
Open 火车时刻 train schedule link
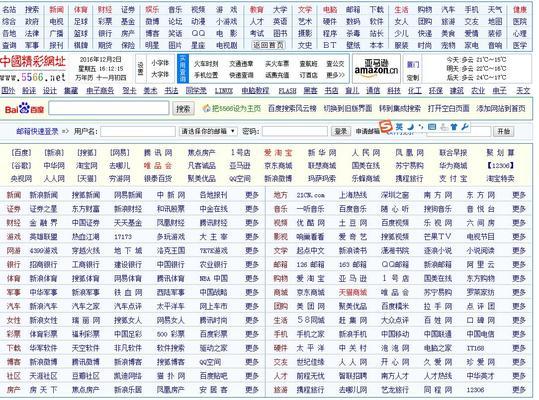point(206,64)
